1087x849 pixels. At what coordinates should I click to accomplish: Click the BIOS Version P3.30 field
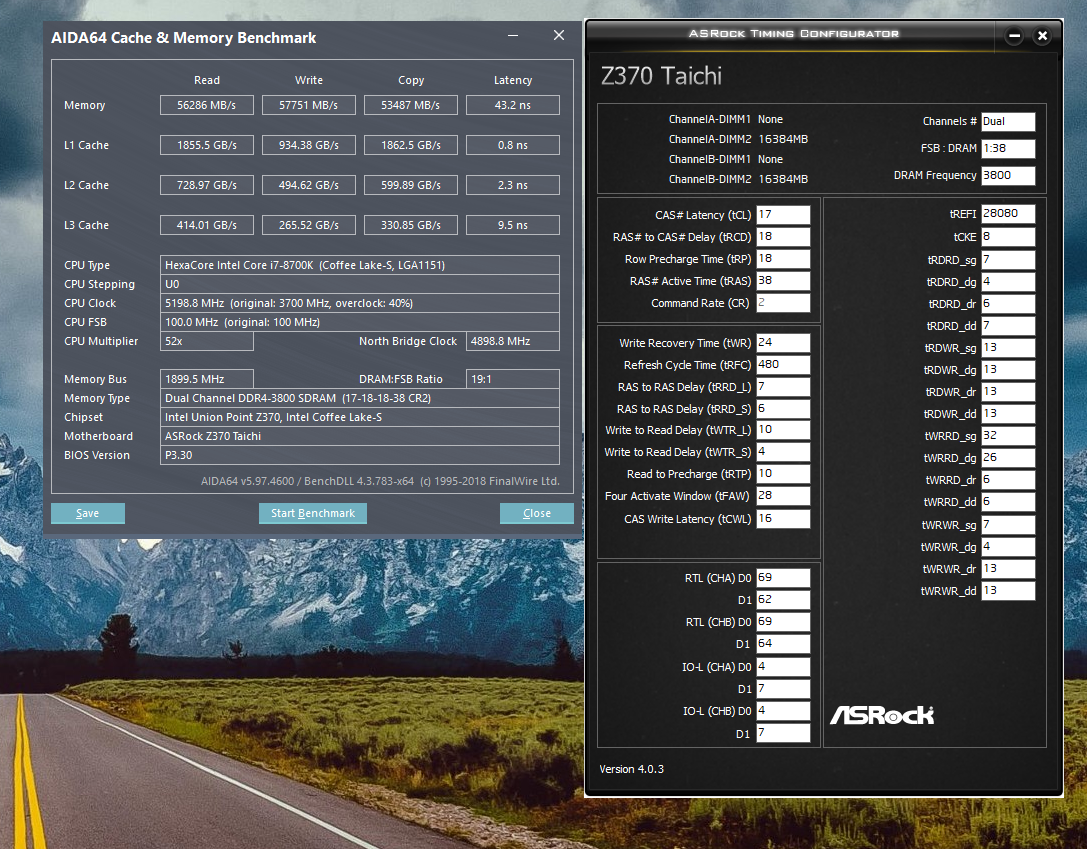[360, 455]
